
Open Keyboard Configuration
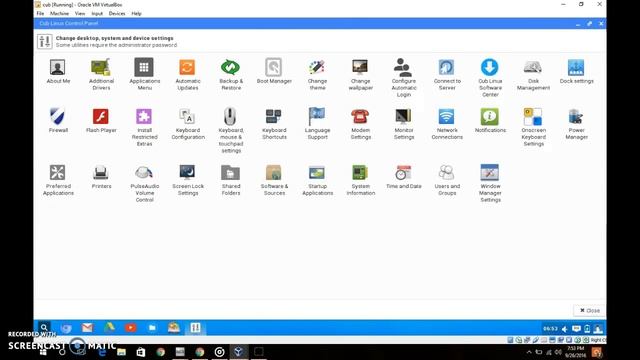[x=187, y=124]
